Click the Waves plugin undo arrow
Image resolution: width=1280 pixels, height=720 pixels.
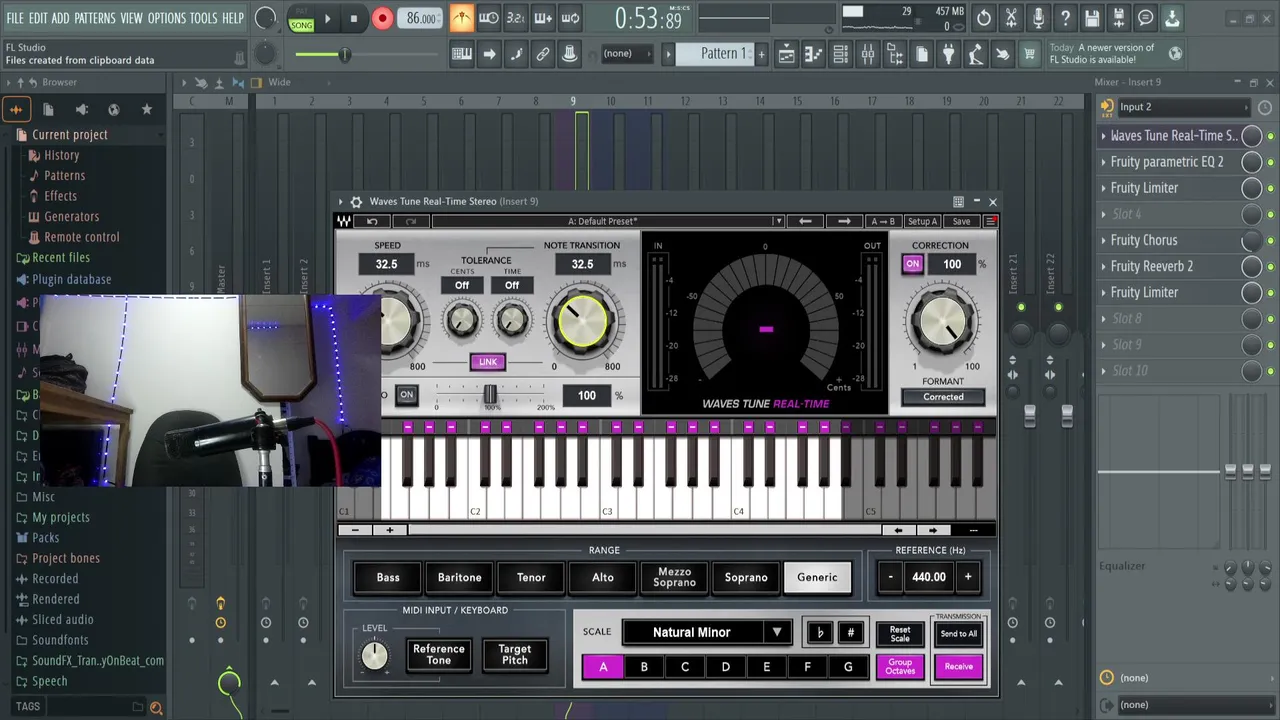(372, 221)
